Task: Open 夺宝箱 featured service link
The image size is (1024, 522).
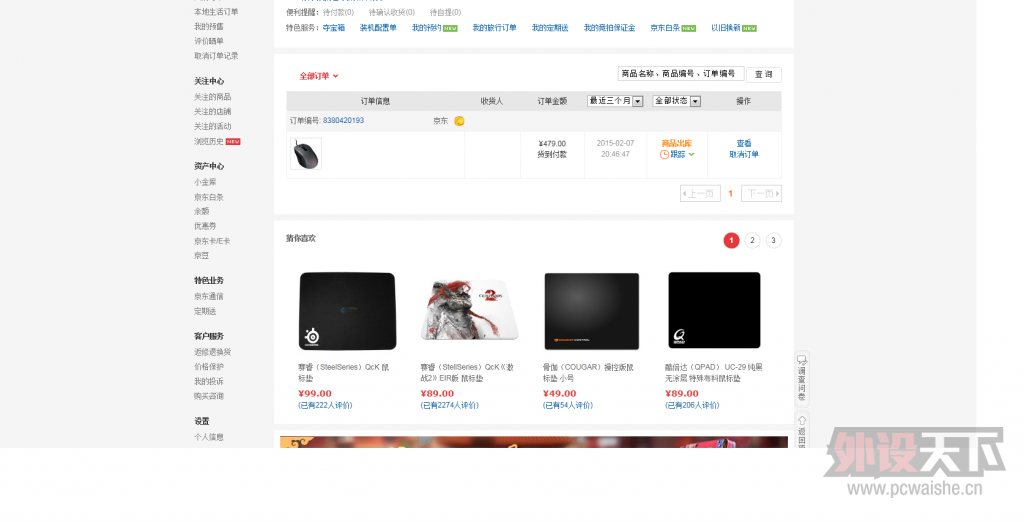Action: [x=334, y=28]
